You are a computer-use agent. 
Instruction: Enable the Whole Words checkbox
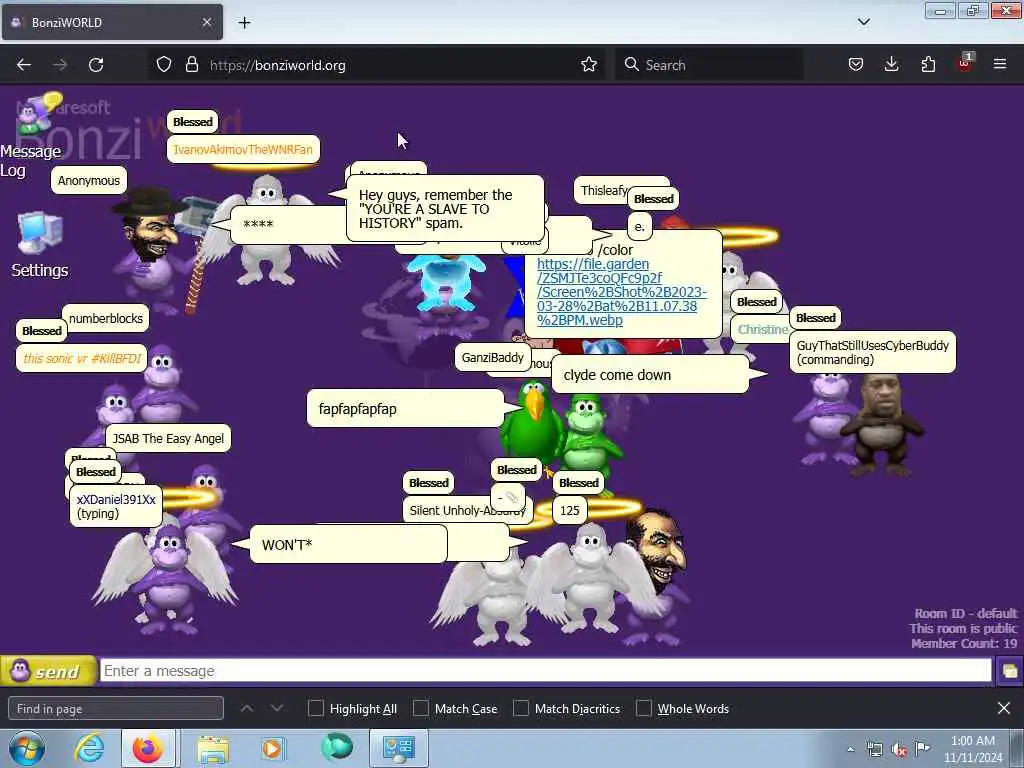[x=644, y=709]
